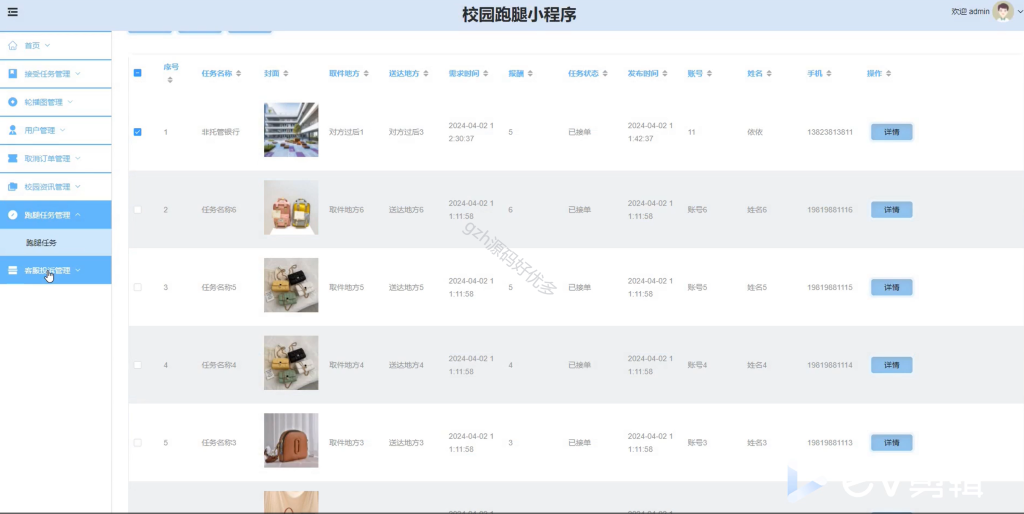The width and height of the screenshot is (1024, 514).
Task: Open the 用户管理 menu item
Action: (56, 130)
